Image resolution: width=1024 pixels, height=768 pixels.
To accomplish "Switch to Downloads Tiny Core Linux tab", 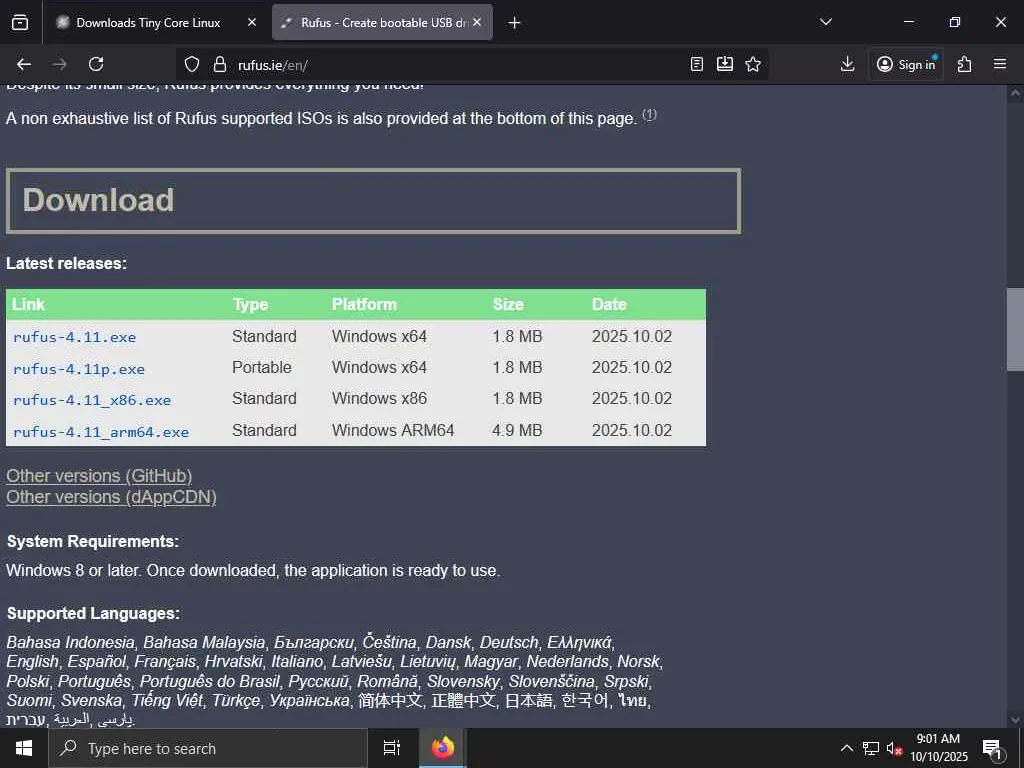I will [148, 23].
